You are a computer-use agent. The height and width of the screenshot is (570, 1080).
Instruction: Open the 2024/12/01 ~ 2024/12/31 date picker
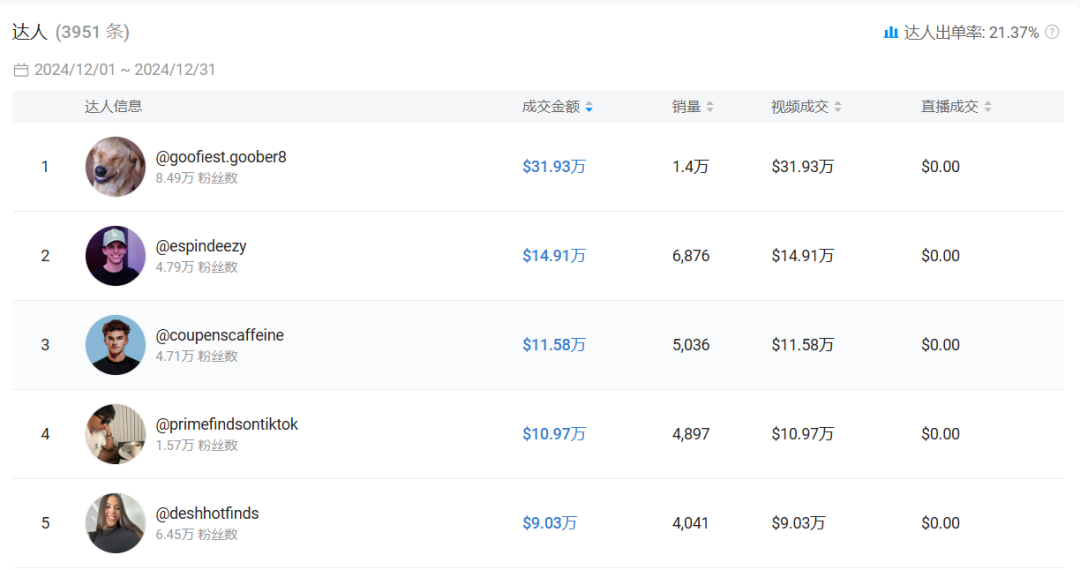coord(124,70)
